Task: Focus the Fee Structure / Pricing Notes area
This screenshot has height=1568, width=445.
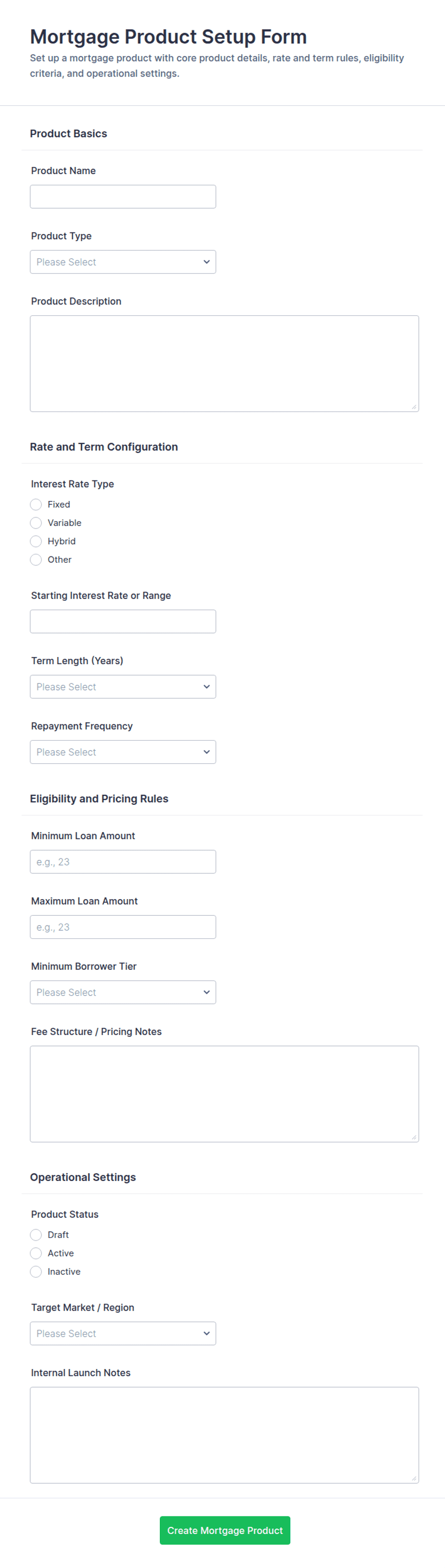Action: [x=224, y=1093]
